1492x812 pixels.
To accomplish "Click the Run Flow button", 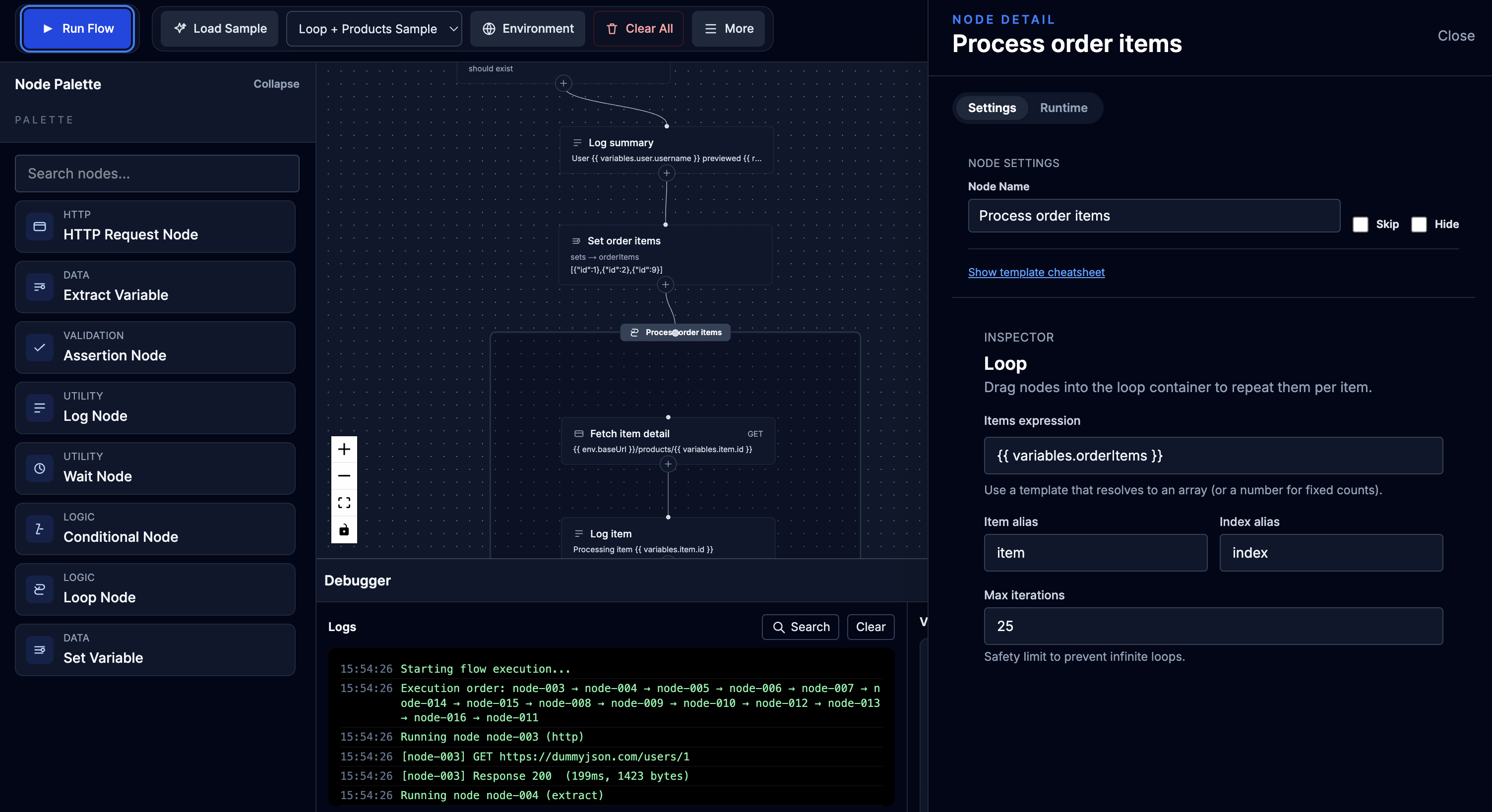I will pyautogui.click(x=76, y=28).
